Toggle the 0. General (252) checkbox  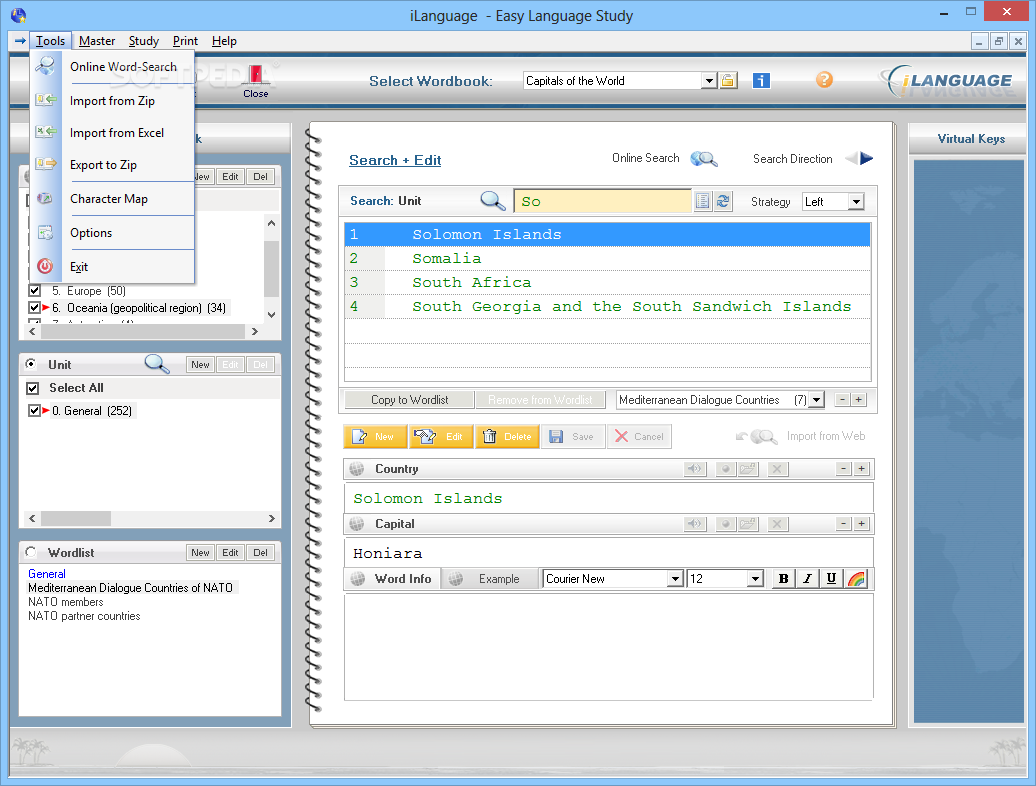coord(34,411)
